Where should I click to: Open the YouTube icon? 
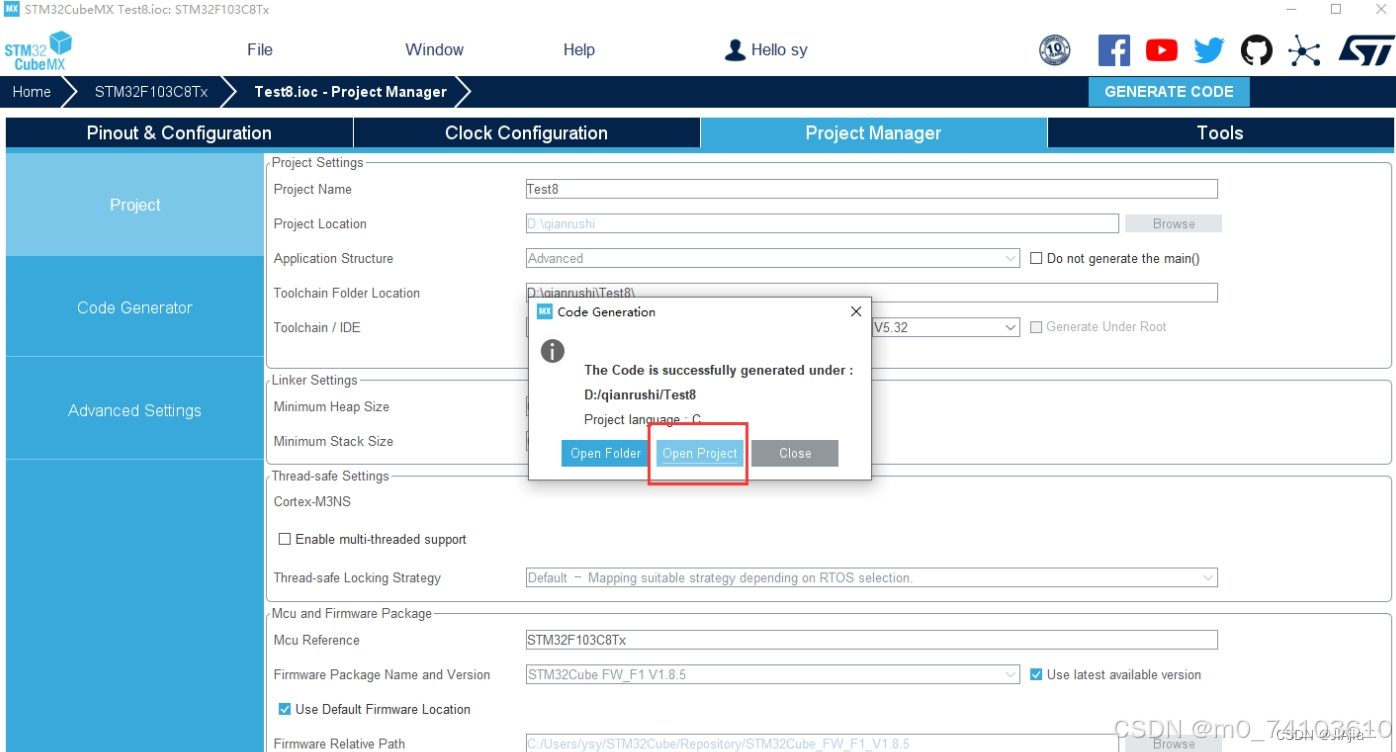(1161, 50)
